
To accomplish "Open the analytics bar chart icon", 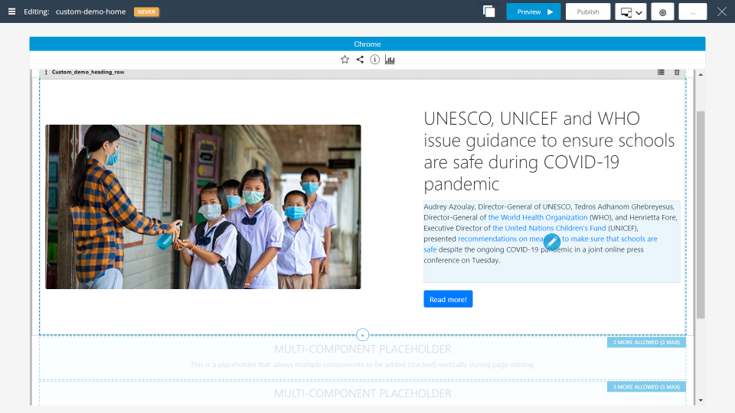I will tap(390, 60).
